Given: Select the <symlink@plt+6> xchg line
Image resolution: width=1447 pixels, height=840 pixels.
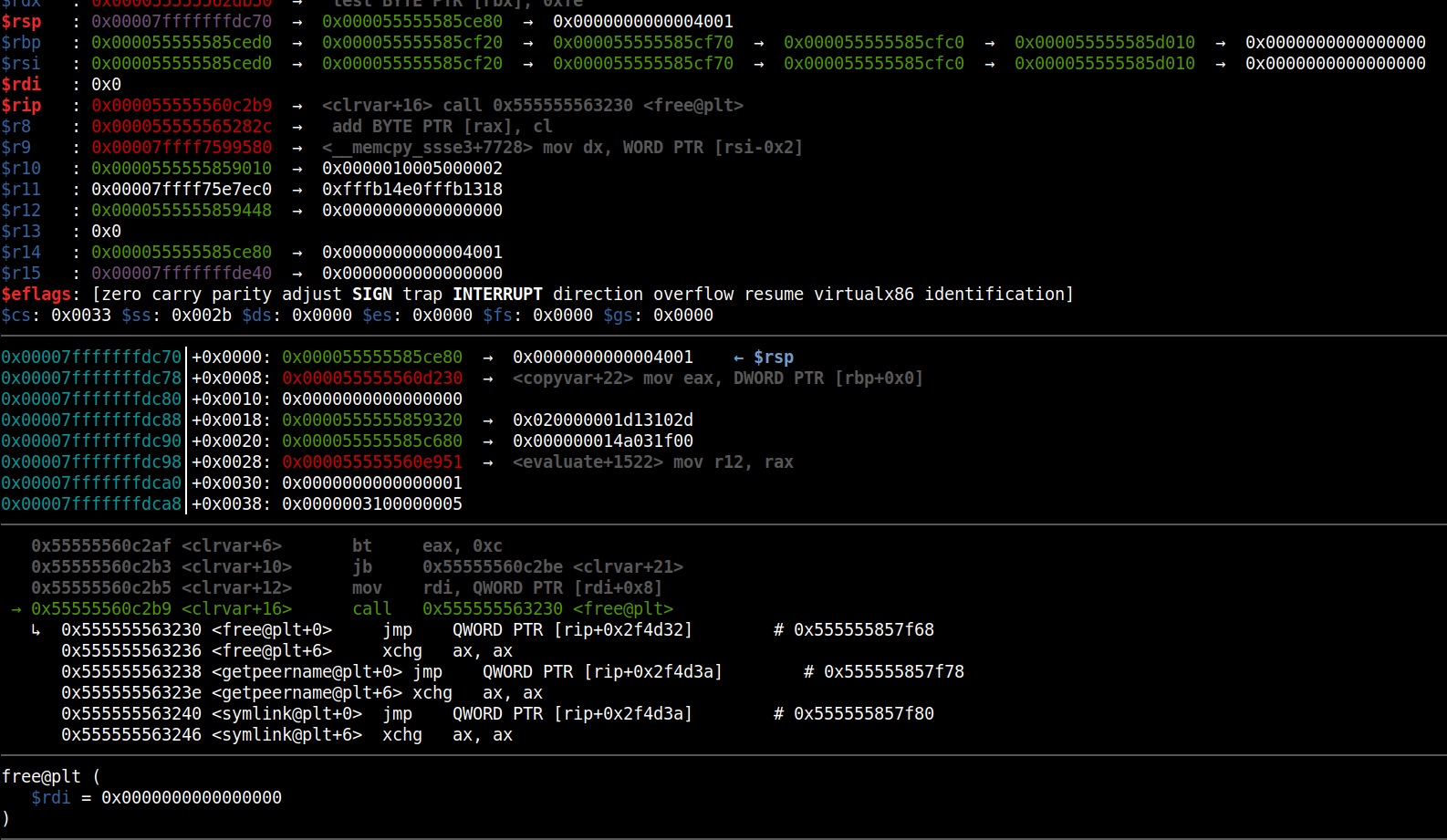Looking at the screenshot, I should click(286, 734).
